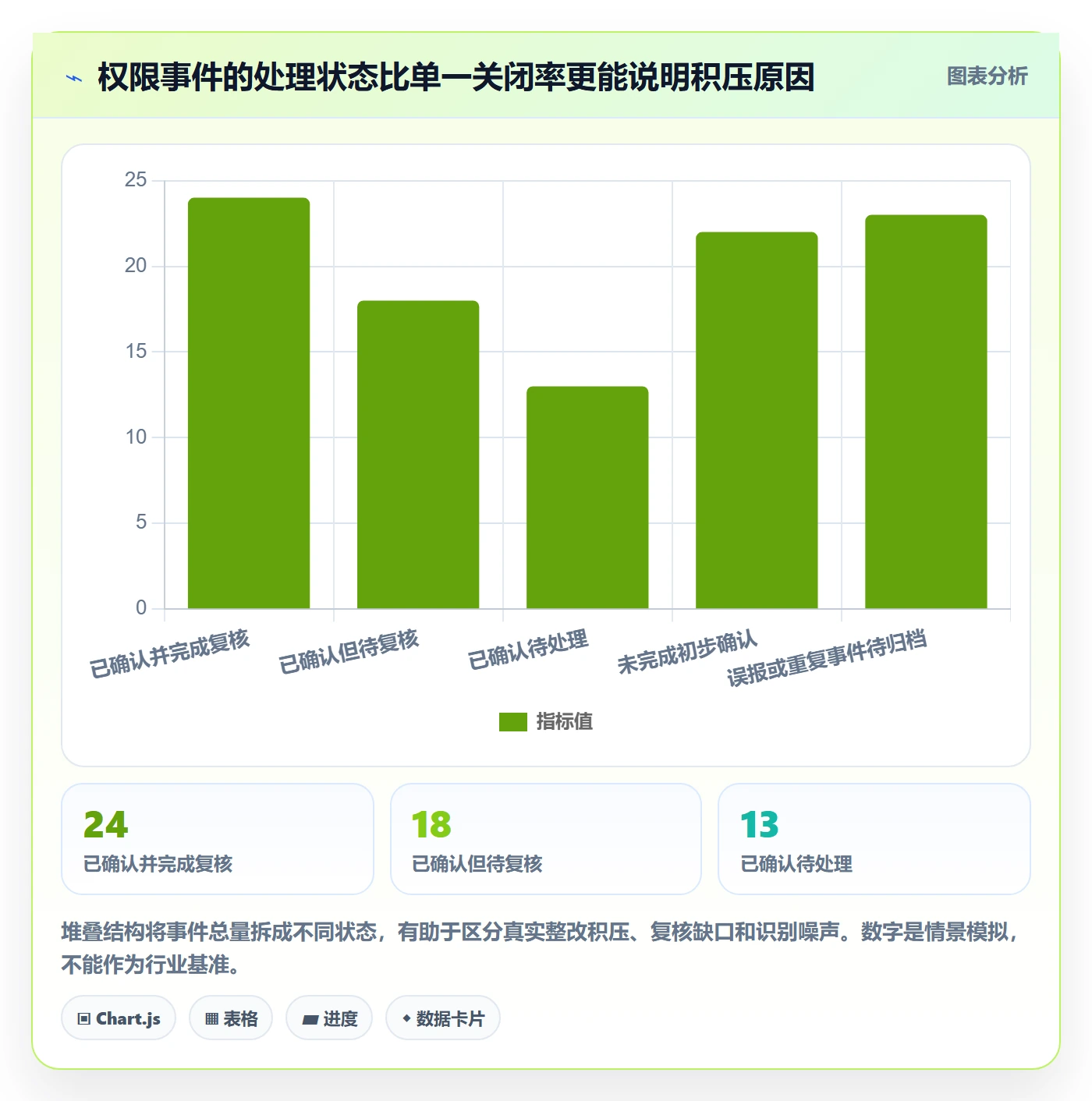Click the y-axis value 0
The image size is (1092, 1101).
tap(141, 608)
